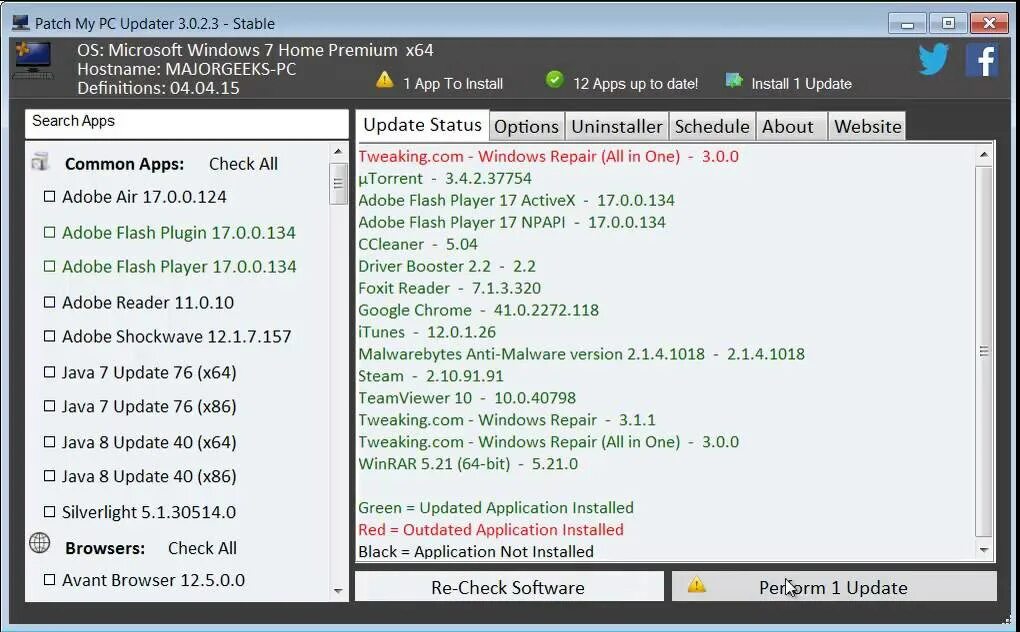This screenshot has height=632, width=1020.
Task: Click the Patch My PC title bar icon
Action: tap(21, 23)
